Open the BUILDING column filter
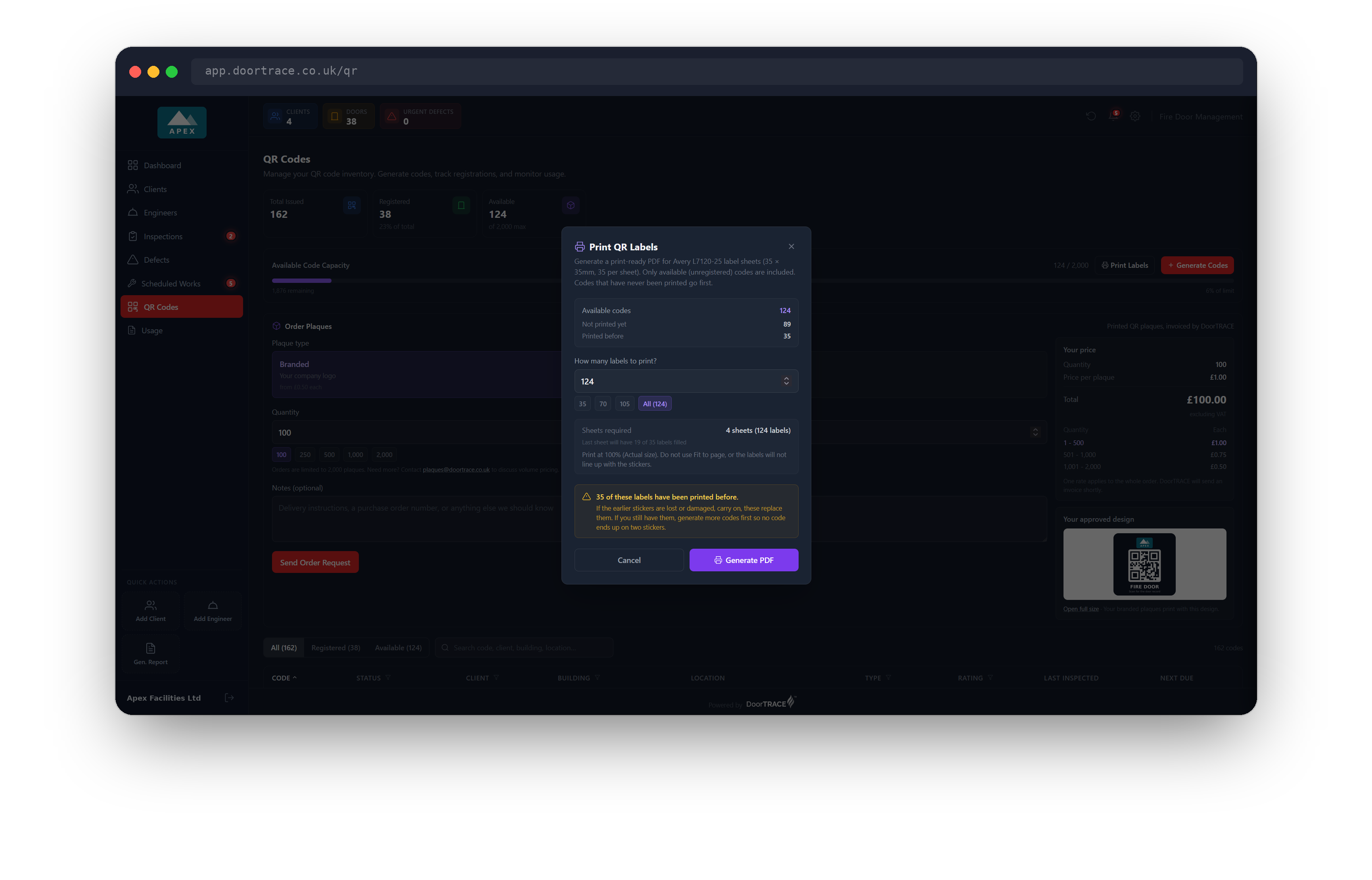Viewport: 1372px width, 880px height. (597, 678)
